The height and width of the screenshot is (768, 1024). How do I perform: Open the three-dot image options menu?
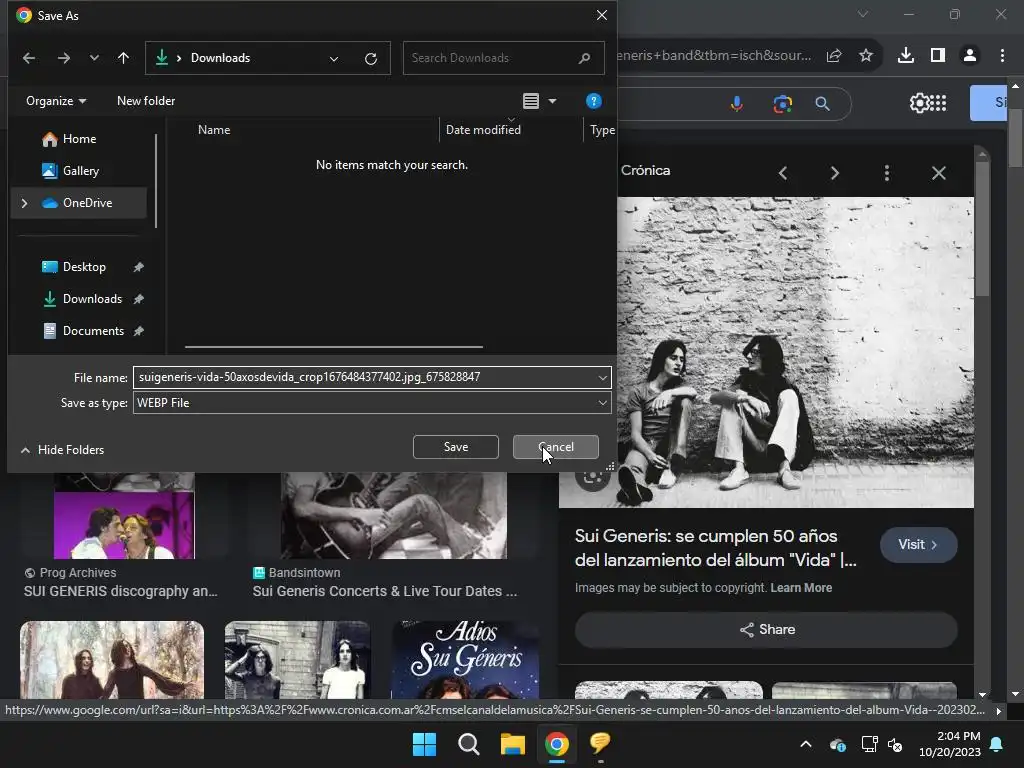coord(886,173)
